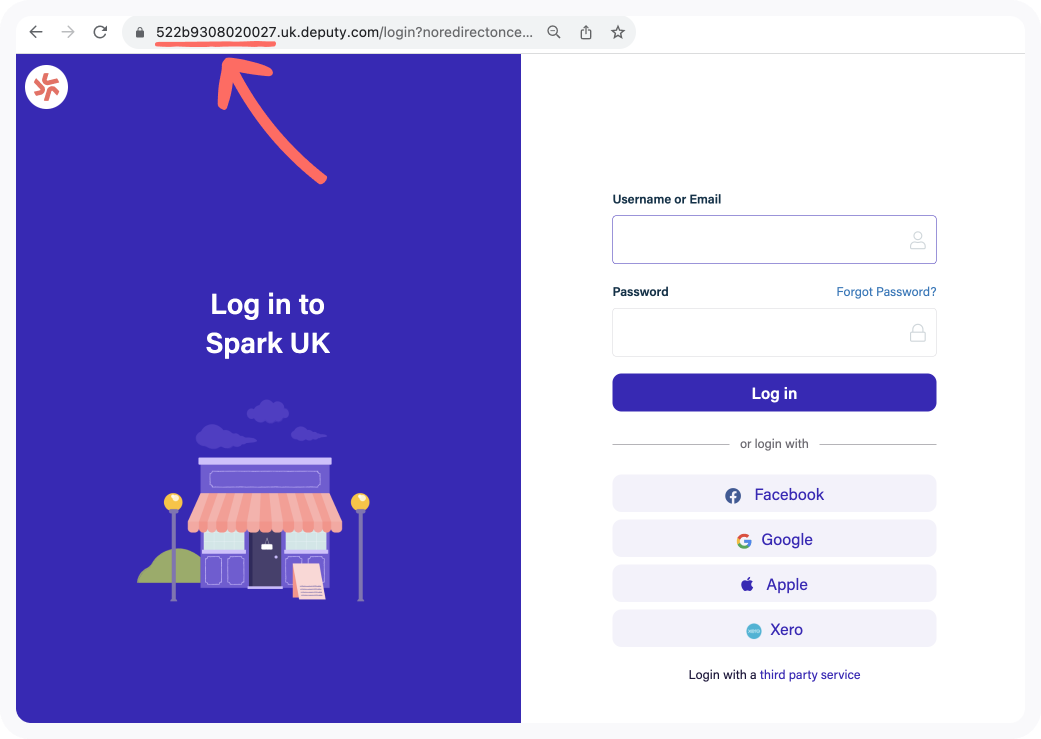The width and height of the screenshot is (1041, 739).
Task: Sign in with the Facebook button
Action: click(x=774, y=493)
